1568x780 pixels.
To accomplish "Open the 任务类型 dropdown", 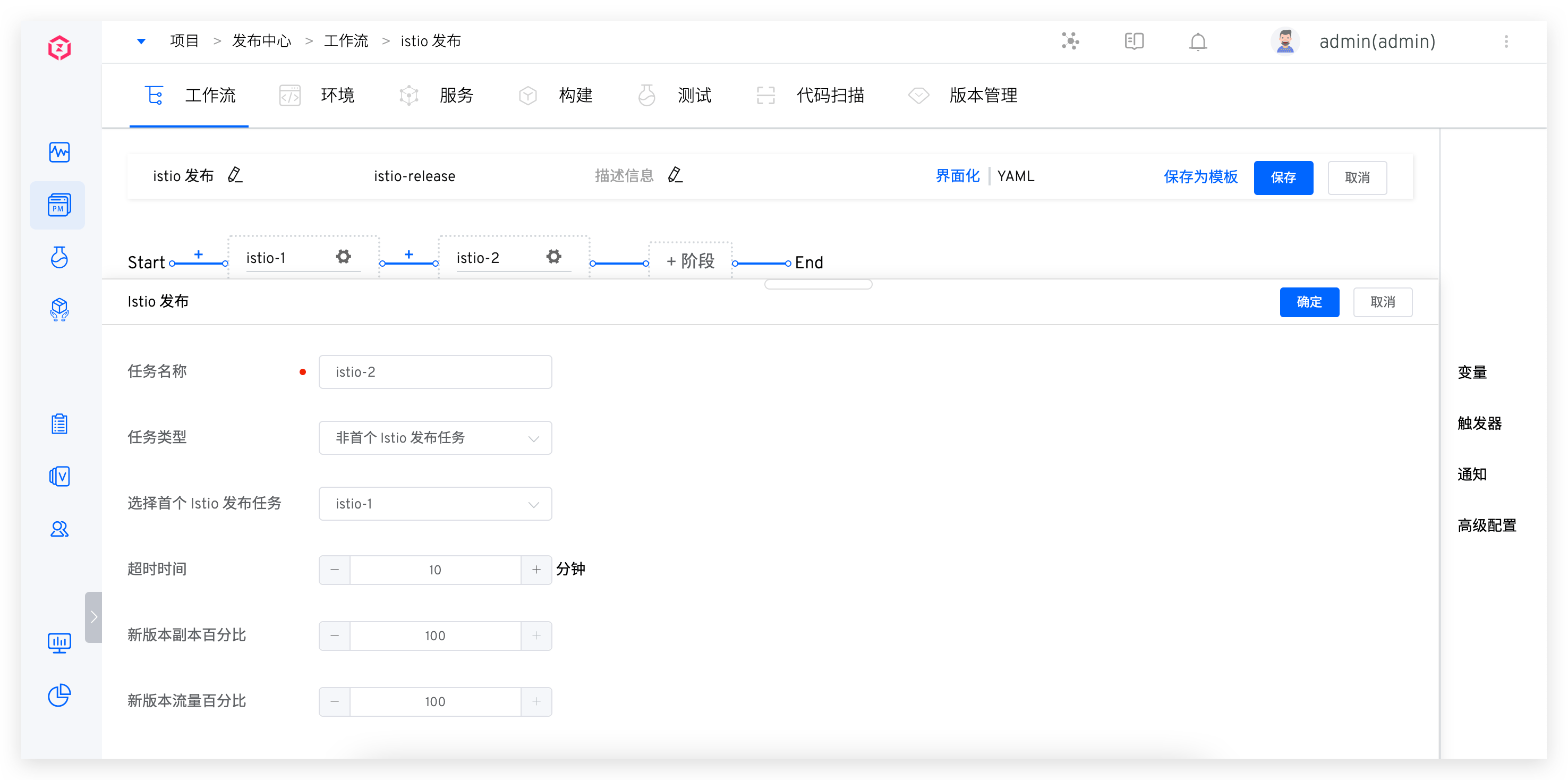I will click(434, 437).
